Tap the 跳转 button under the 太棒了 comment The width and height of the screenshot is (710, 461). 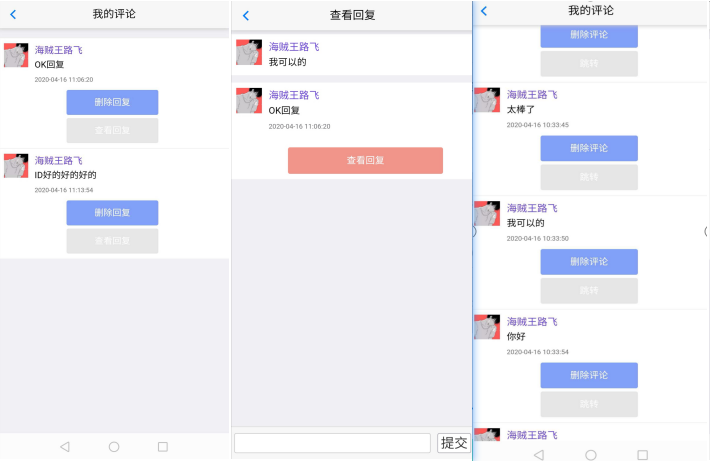pyautogui.click(x=589, y=177)
